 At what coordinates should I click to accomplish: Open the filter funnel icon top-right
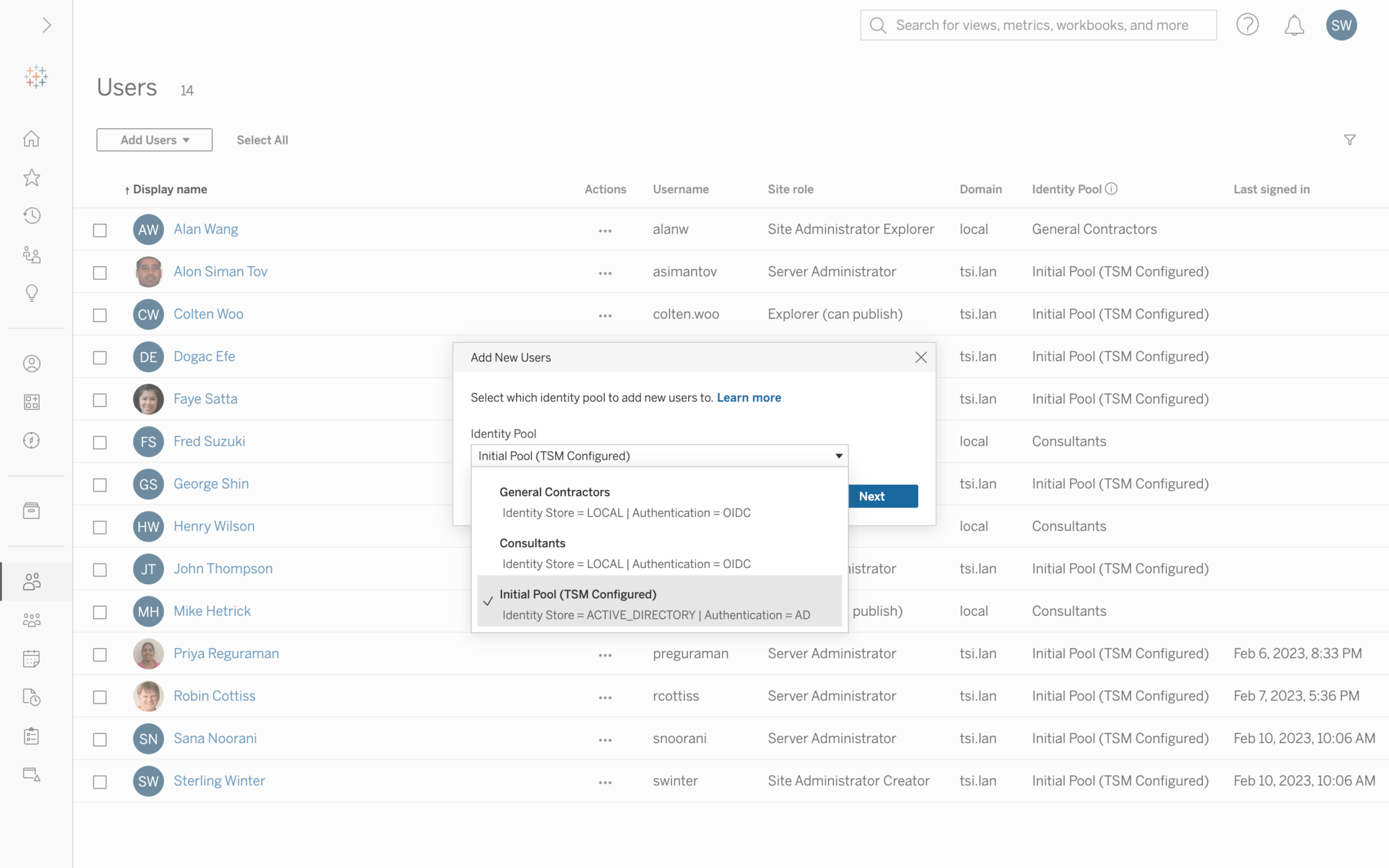click(x=1350, y=140)
